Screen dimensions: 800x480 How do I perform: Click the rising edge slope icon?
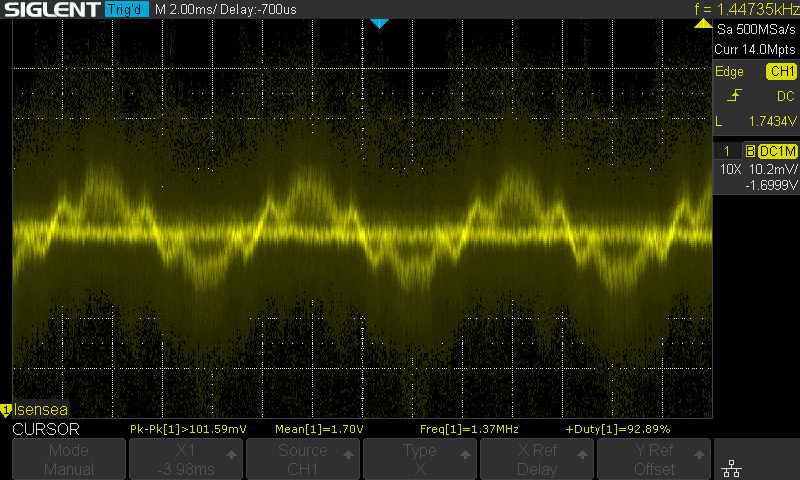(734, 95)
